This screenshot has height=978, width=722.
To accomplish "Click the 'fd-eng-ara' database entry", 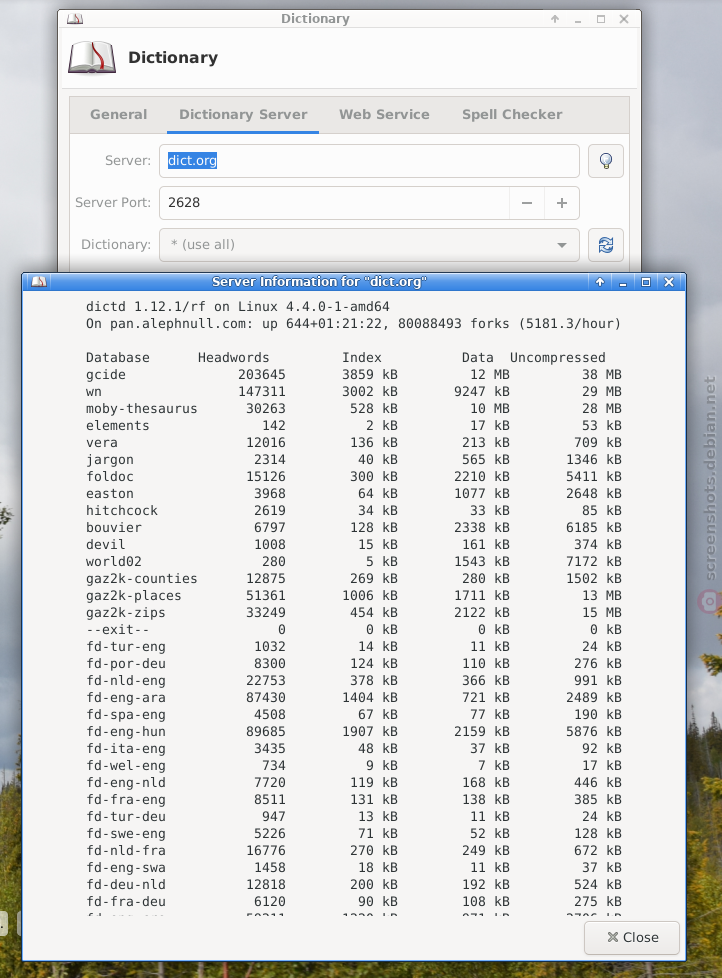I will tap(125, 697).
